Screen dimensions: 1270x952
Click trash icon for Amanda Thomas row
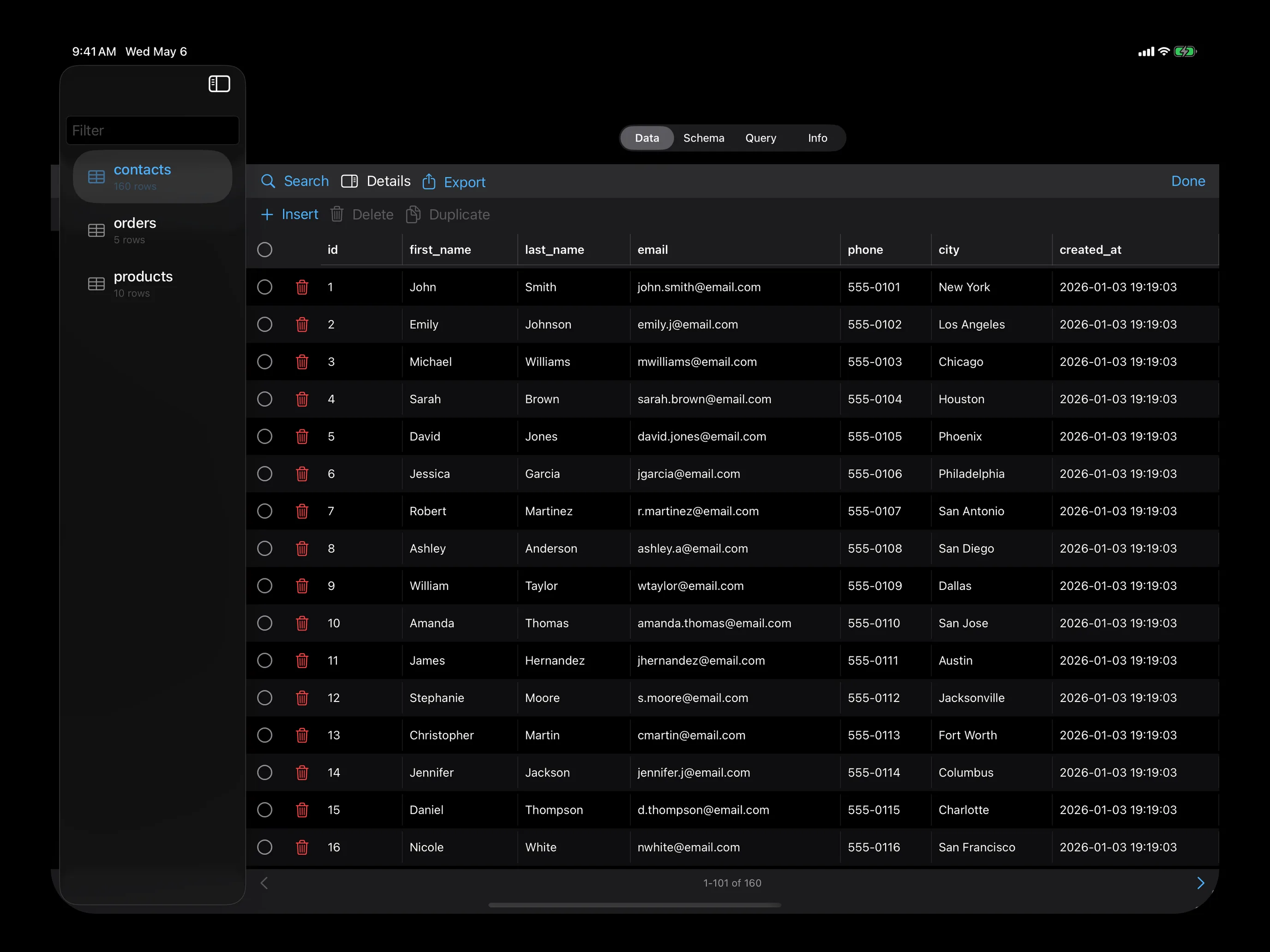tap(302, 623)
